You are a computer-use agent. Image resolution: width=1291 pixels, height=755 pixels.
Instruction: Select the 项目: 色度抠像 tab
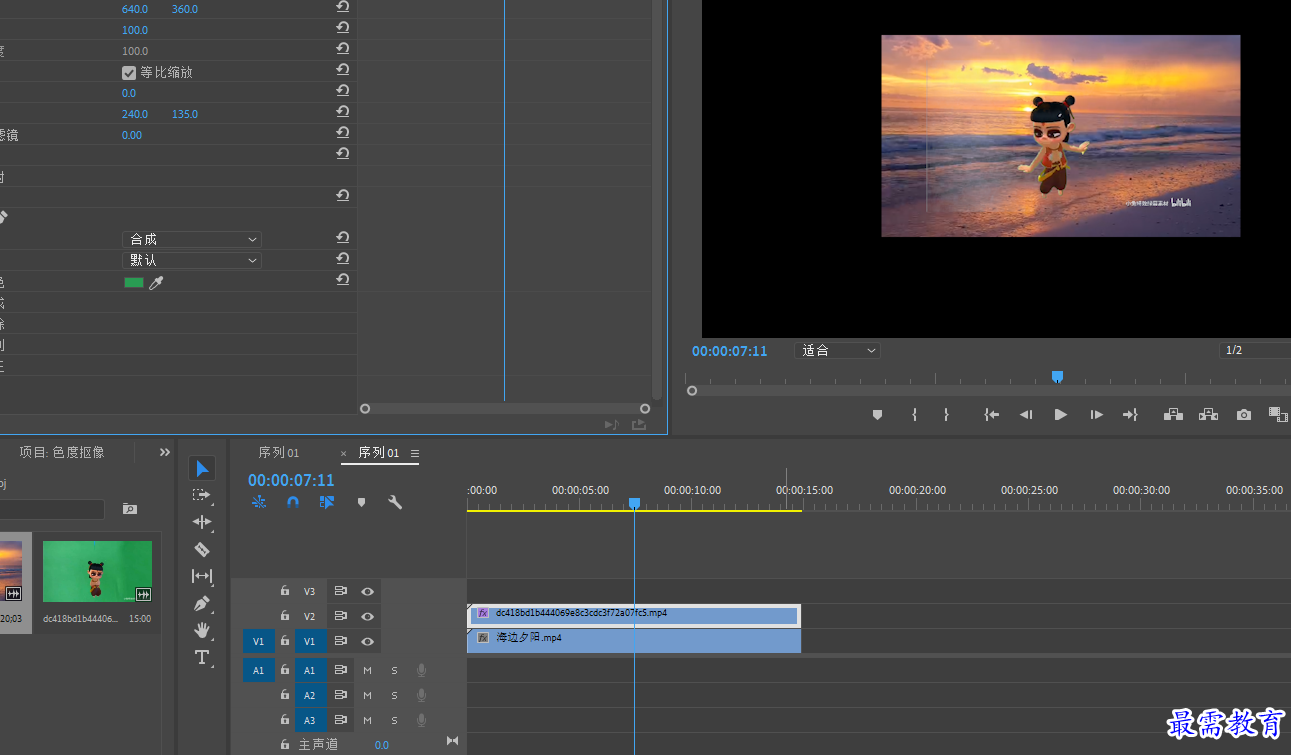coord(62,452)
